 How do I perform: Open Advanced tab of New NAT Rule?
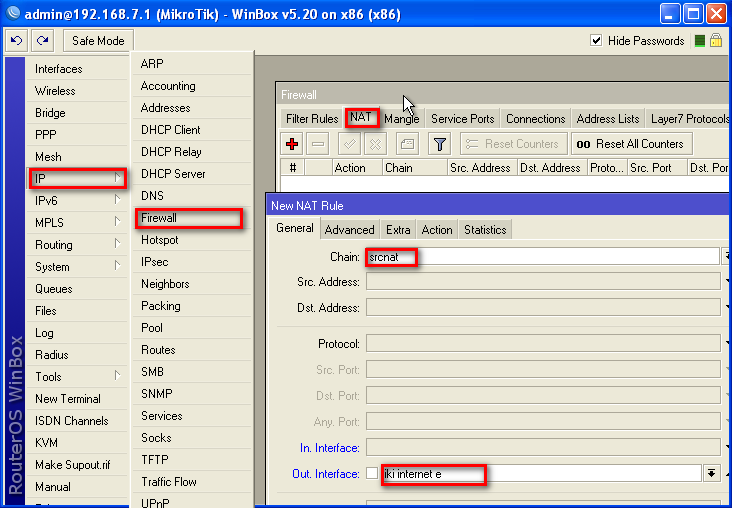(349, 230)
